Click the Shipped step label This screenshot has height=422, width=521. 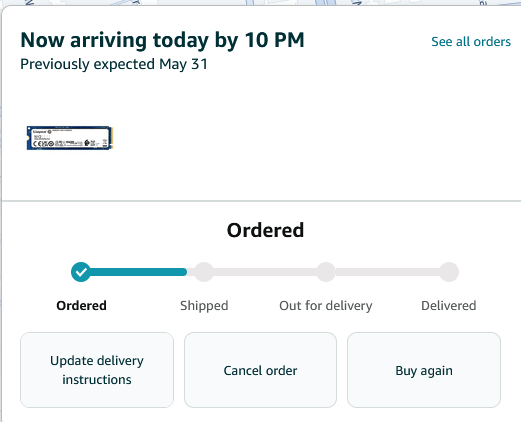204,306
